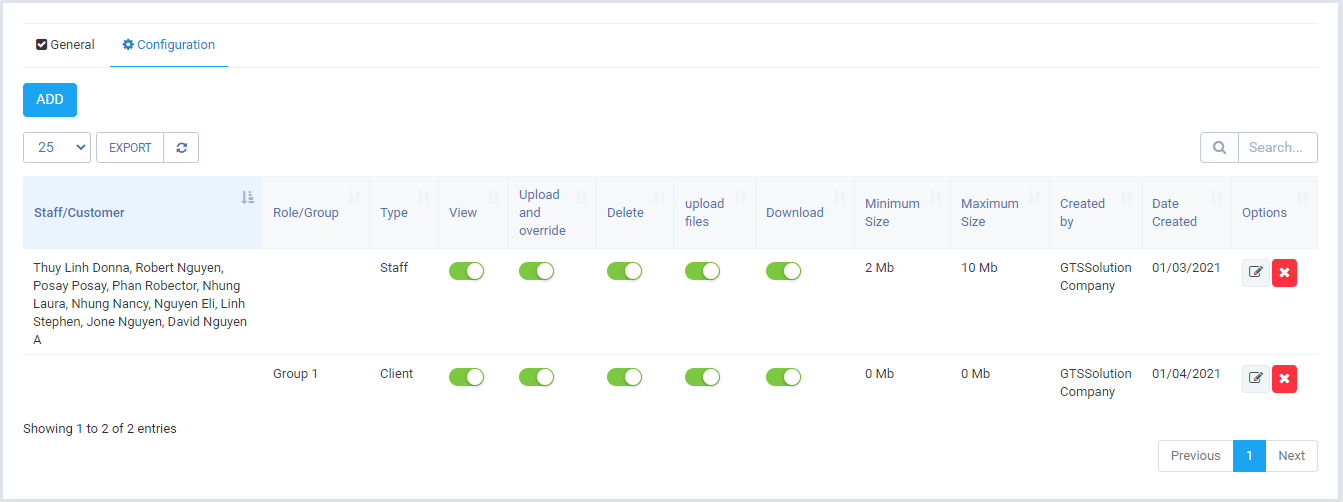This screenshot has height=502, width=1343.
Task: Edit the Group 1 Client row
Action: pos(1256,379)
